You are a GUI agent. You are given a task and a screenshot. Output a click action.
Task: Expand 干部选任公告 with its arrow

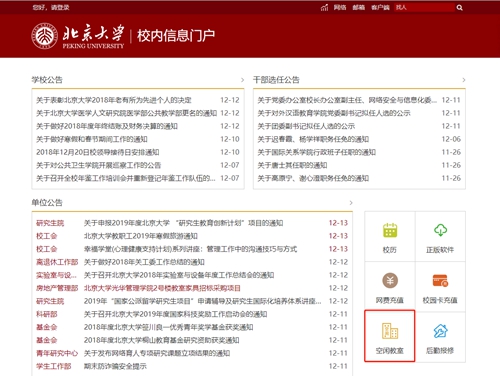[464, 80]
